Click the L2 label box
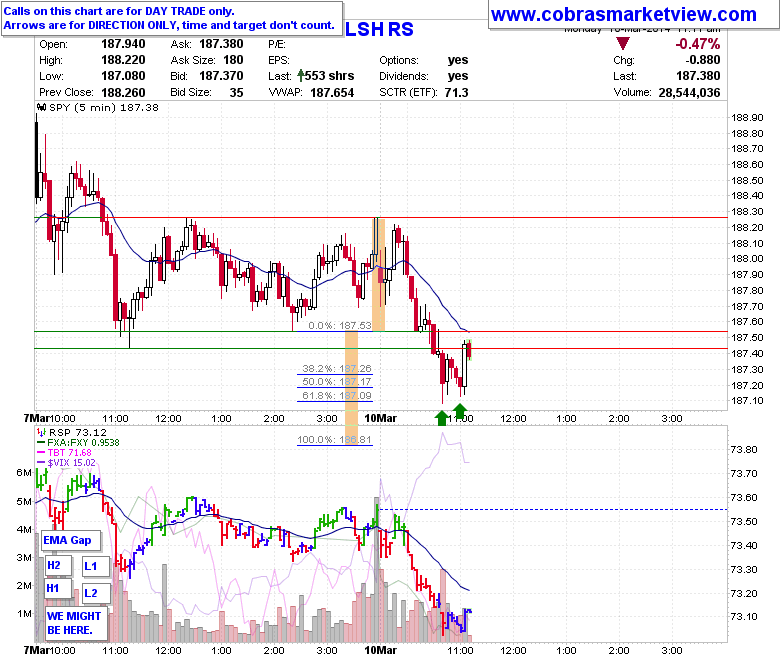Screen dimensions: 780x659 [95, 593]
